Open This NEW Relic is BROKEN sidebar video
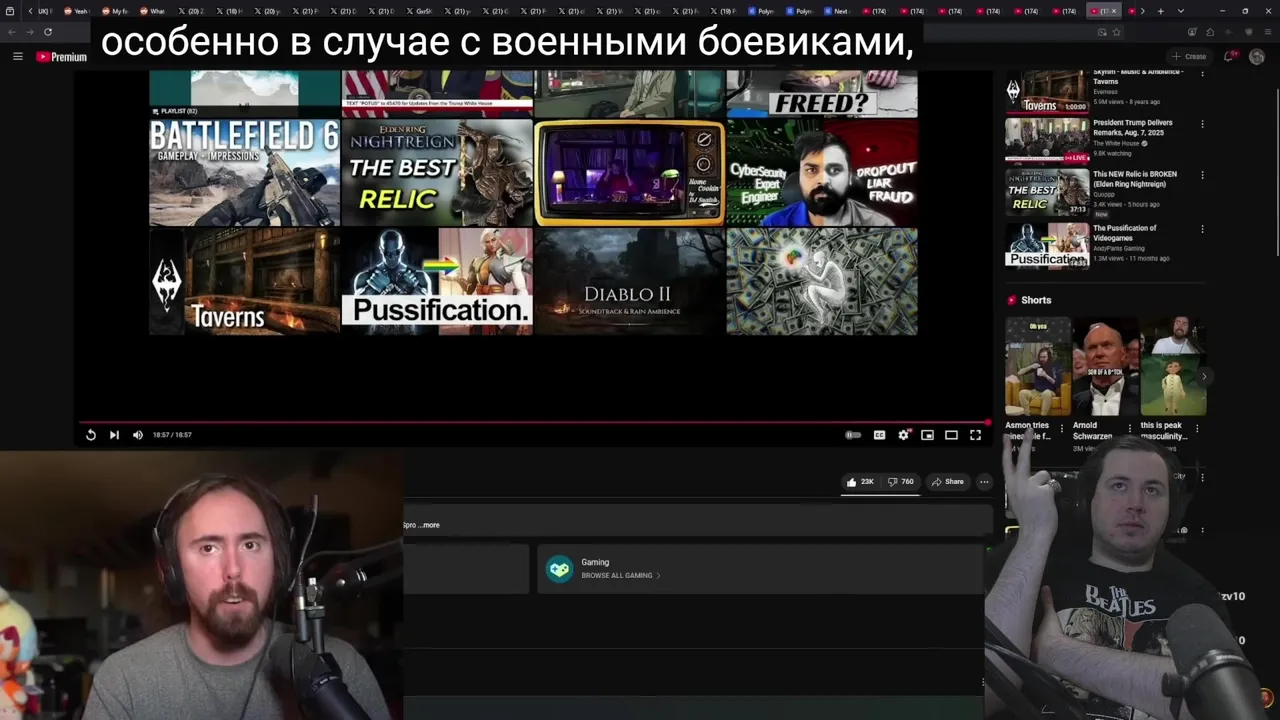 [x=1047, y=193]
